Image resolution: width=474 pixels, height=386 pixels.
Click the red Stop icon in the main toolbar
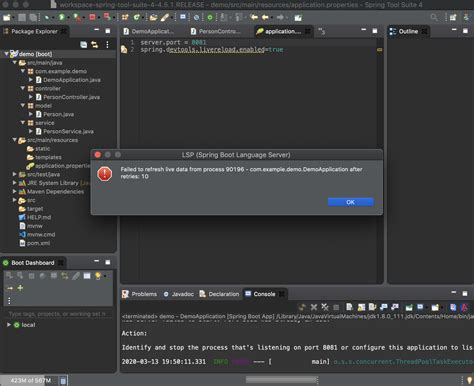click(92, 17)
